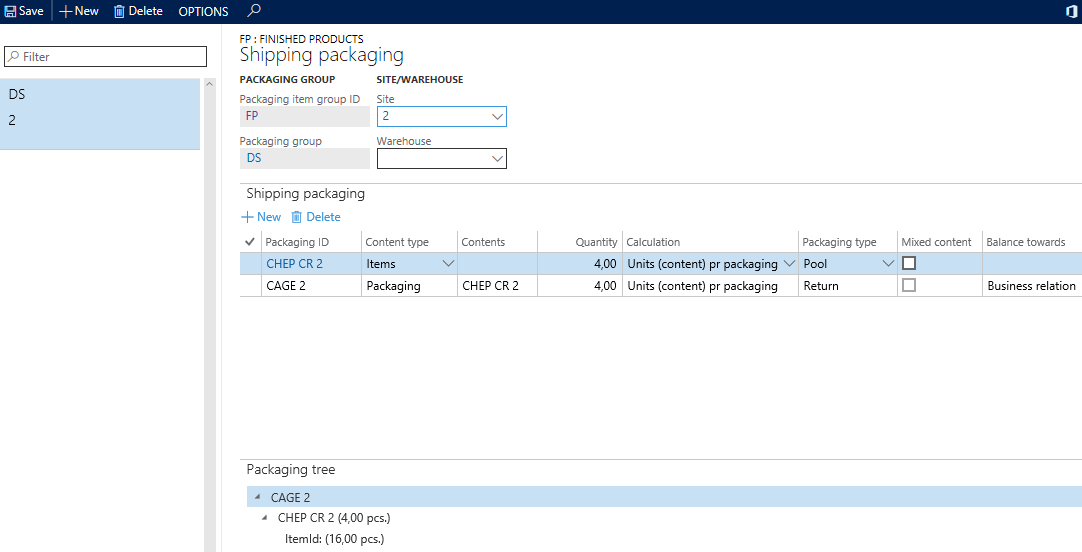The image size is (1082, 552).
Task: Select the DS 2 record in list
Action: (x=100, y=114)
